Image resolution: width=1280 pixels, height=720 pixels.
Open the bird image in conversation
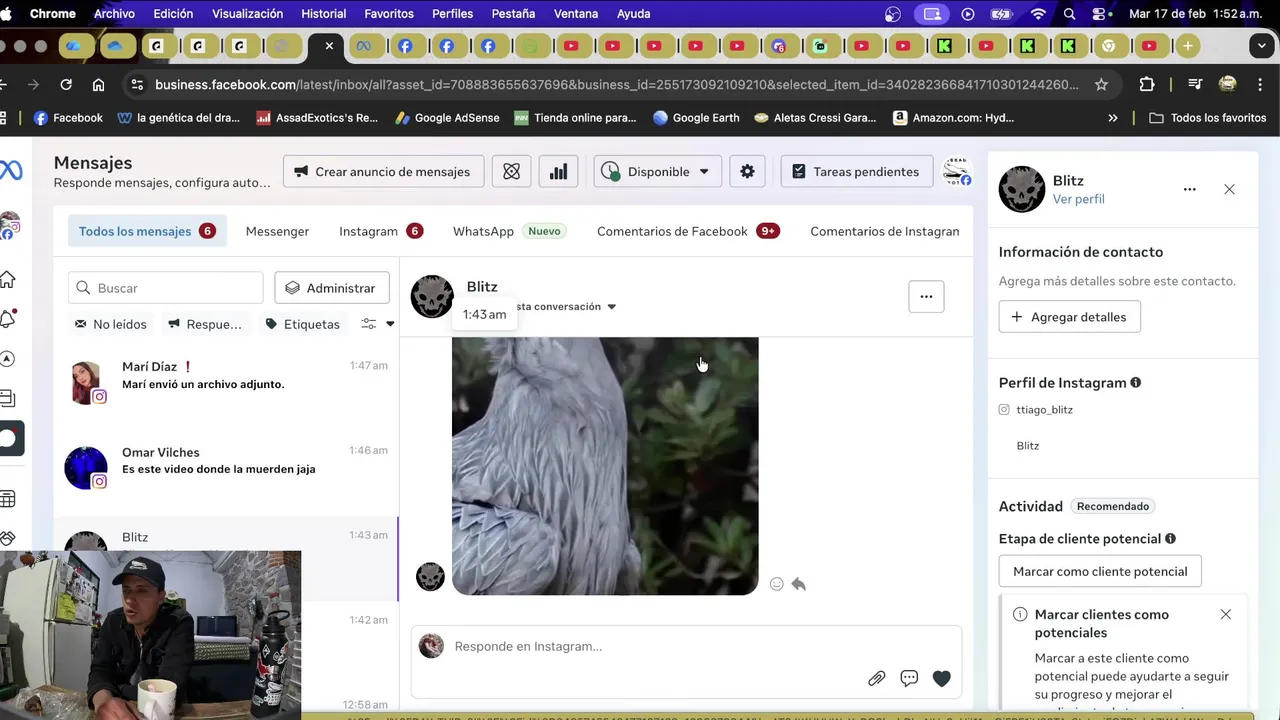(x=605, y=466)
